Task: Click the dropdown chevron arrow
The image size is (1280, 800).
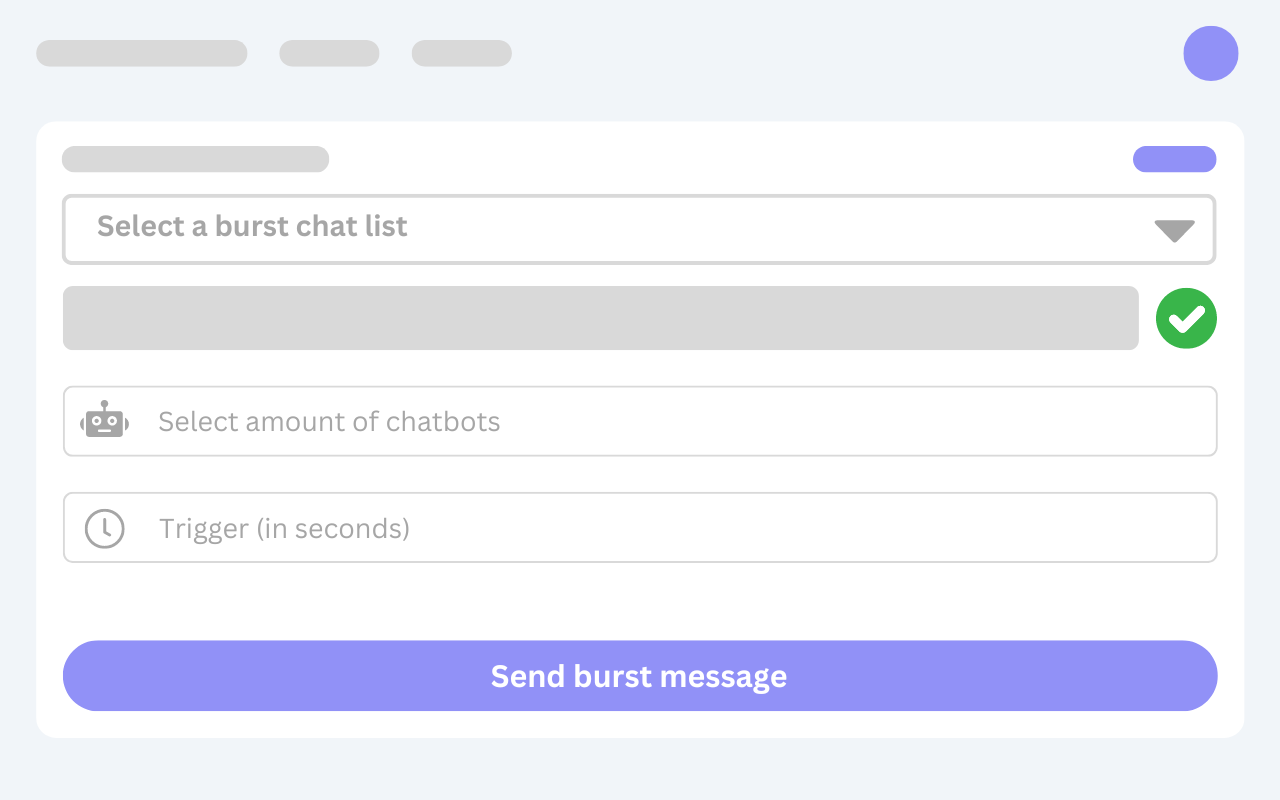Action: click(x=1173, y=229)
